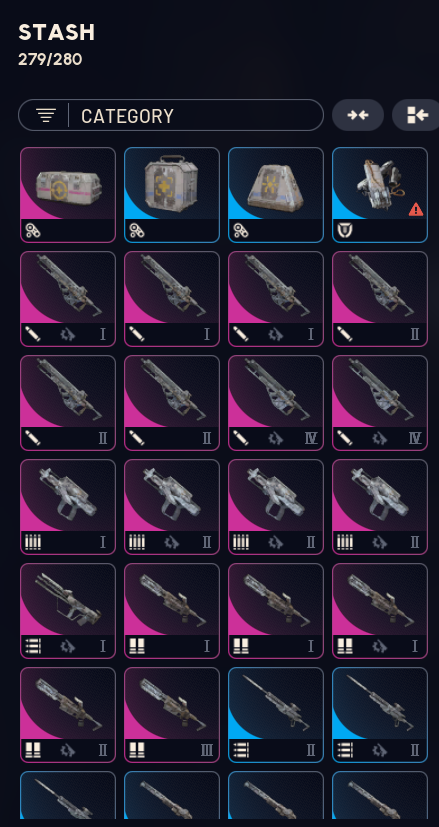Viewport: 439px width, 827px height.
Task: Click the red warning triangle icon
Action: [x=416, y=209]
